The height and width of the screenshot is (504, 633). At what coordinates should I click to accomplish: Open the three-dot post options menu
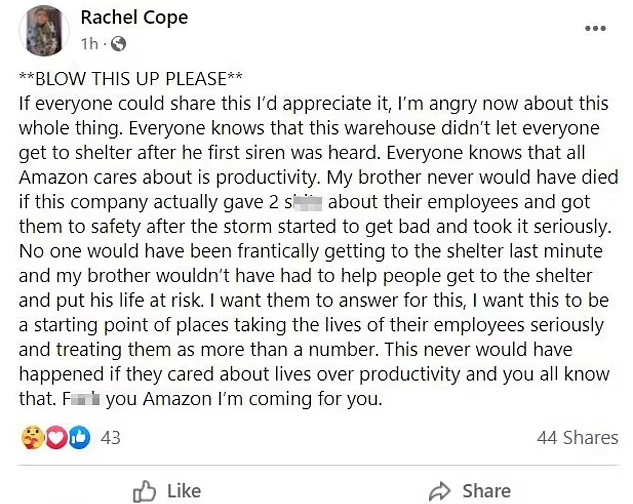(595, 28)
